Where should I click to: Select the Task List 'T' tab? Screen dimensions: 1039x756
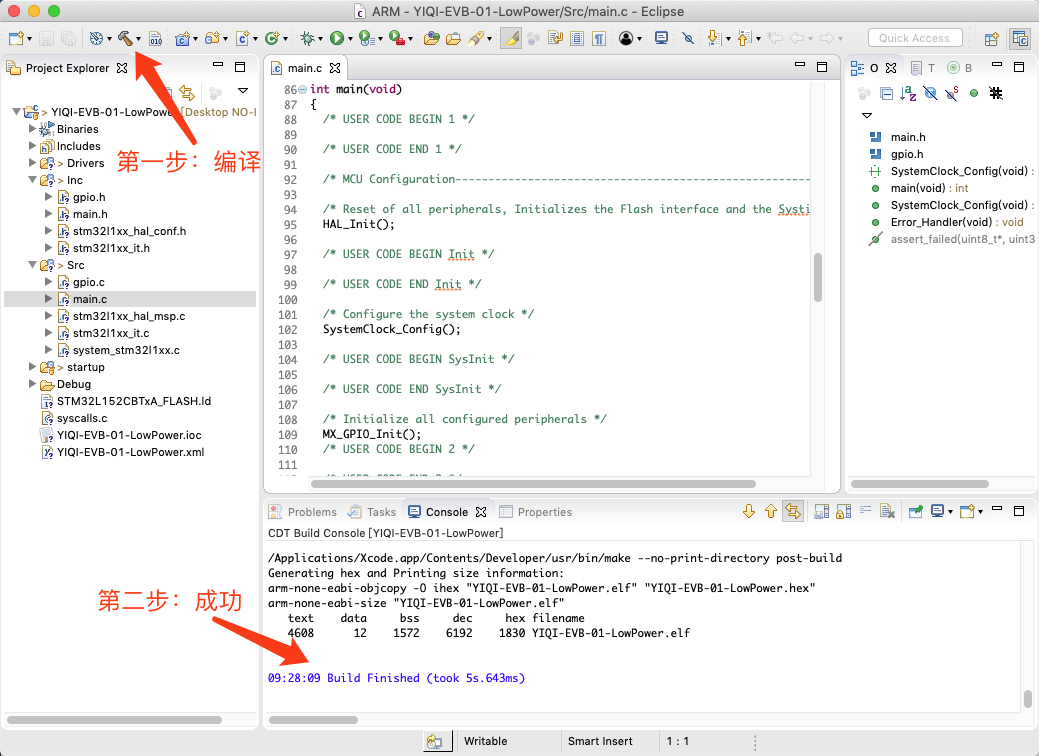(x=923, y=68)
